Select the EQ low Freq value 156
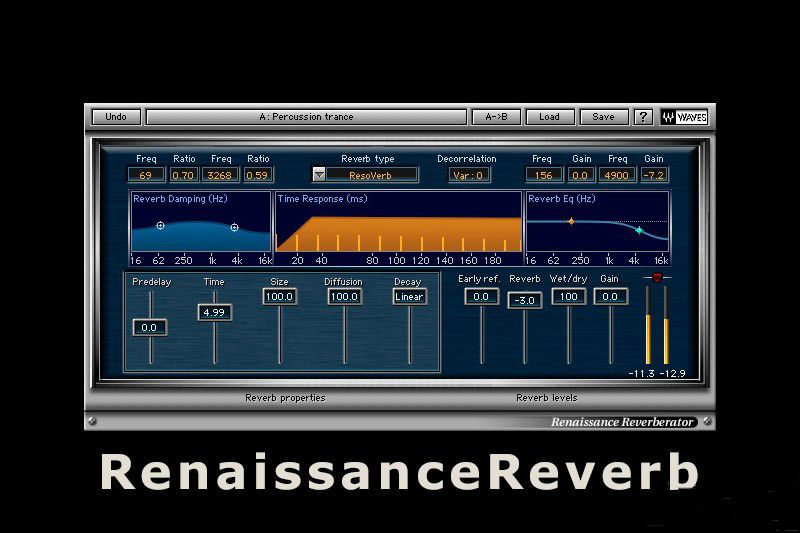This screenshot has width=800, height=533. (543, 175)
